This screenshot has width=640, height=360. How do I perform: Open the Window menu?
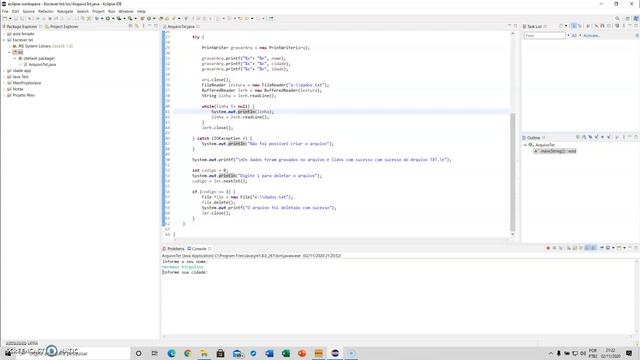click(x=126, y=11)
